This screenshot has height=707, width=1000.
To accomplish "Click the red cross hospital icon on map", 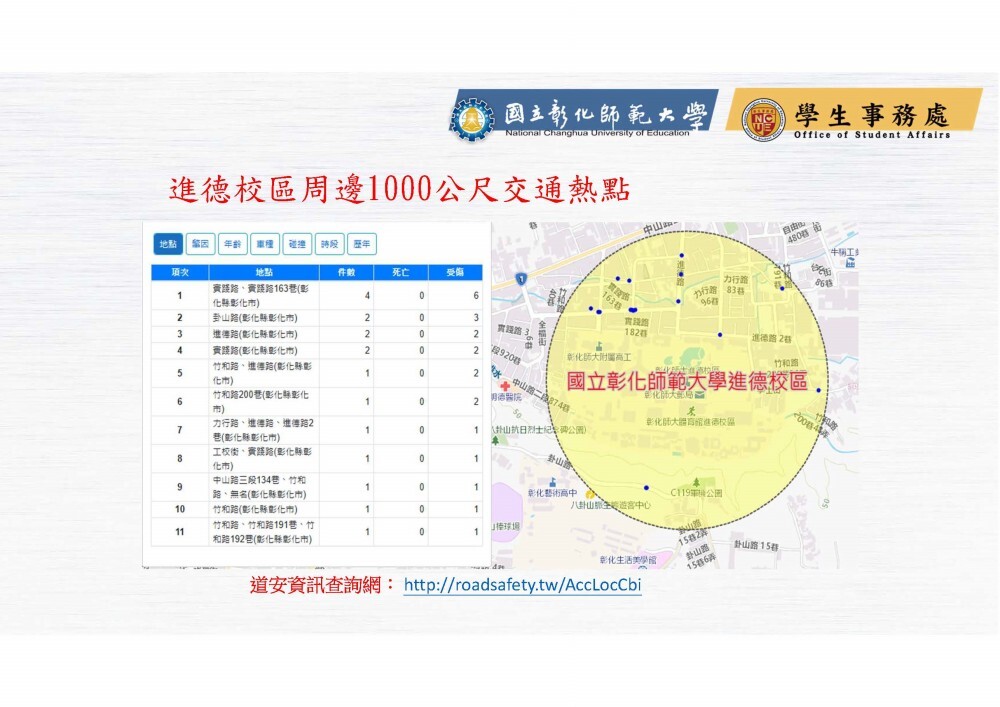I will point(505,386).
